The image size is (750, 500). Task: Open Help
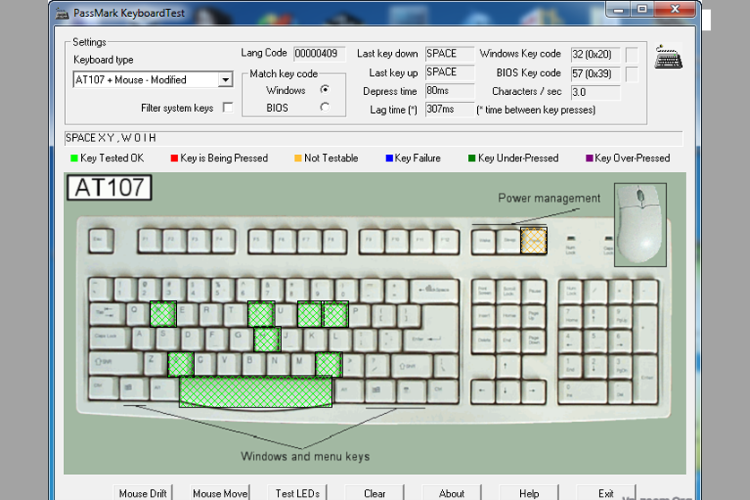pyautogui.click(x=529, y=493)
